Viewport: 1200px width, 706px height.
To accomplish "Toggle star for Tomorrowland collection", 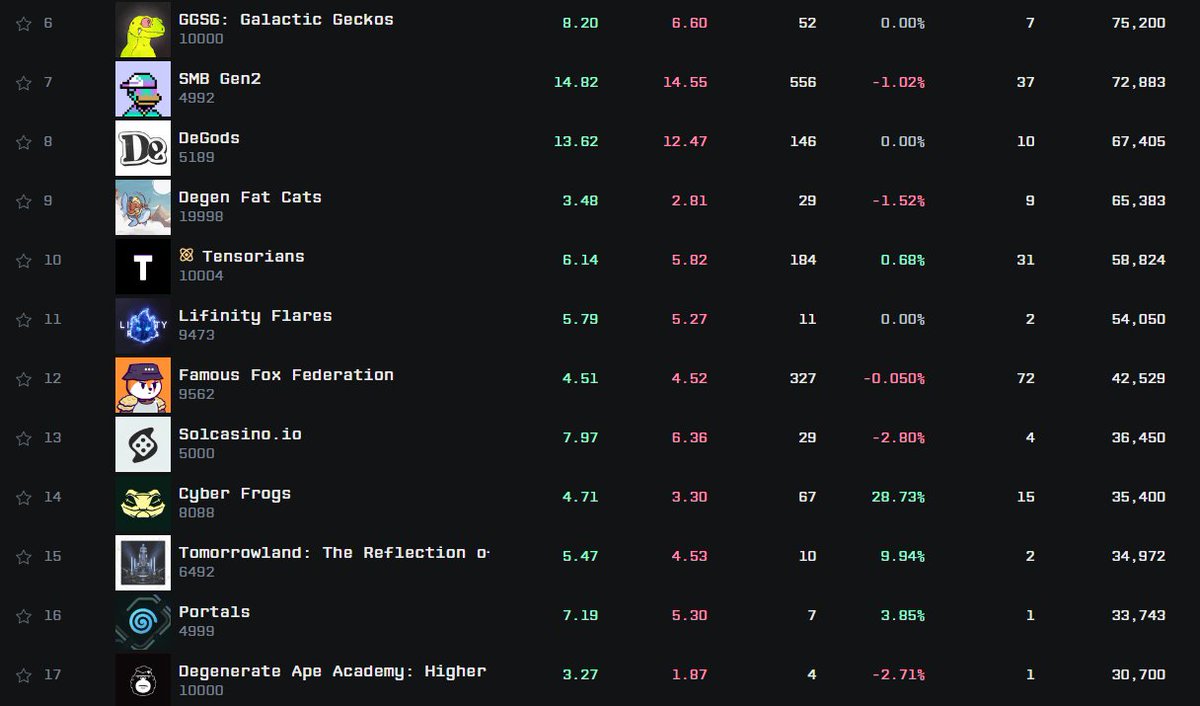I will (x=24, y=556).
